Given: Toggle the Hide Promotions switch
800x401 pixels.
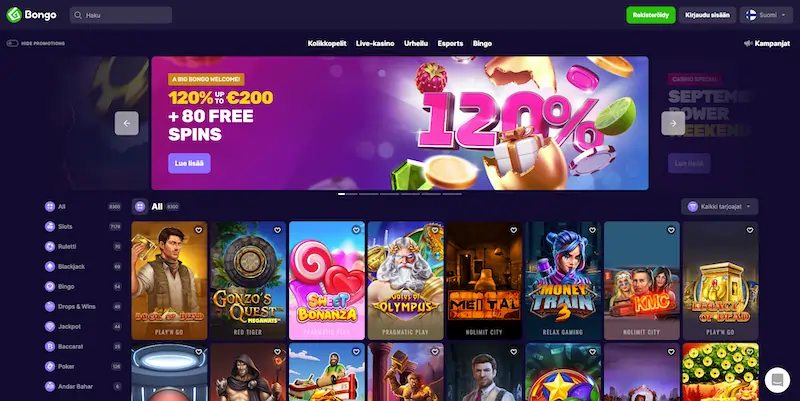Looking at the screenshot, I should coord(12,43).
